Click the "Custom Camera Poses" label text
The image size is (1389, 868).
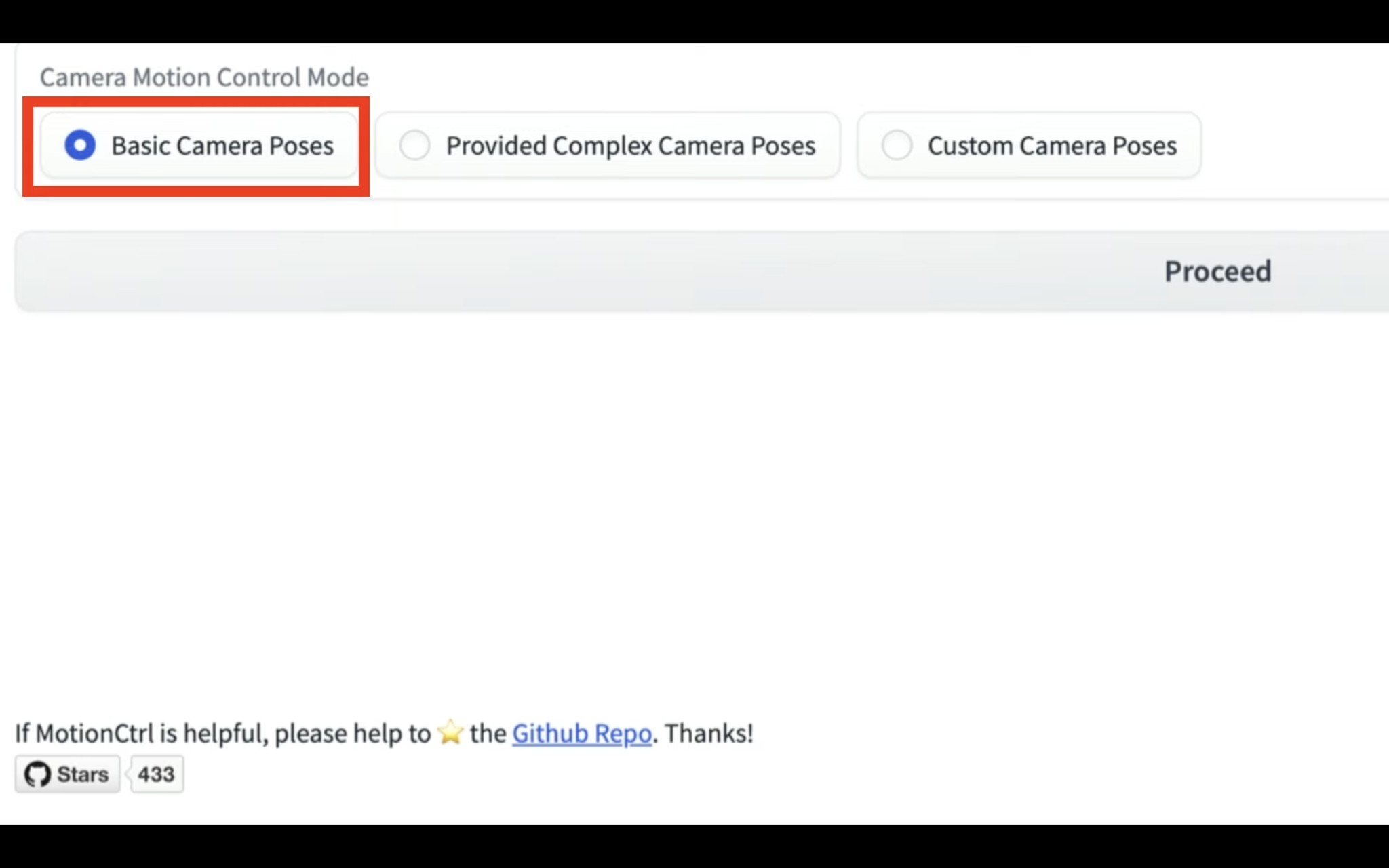pyautogui.click(x=1052, y=146)
